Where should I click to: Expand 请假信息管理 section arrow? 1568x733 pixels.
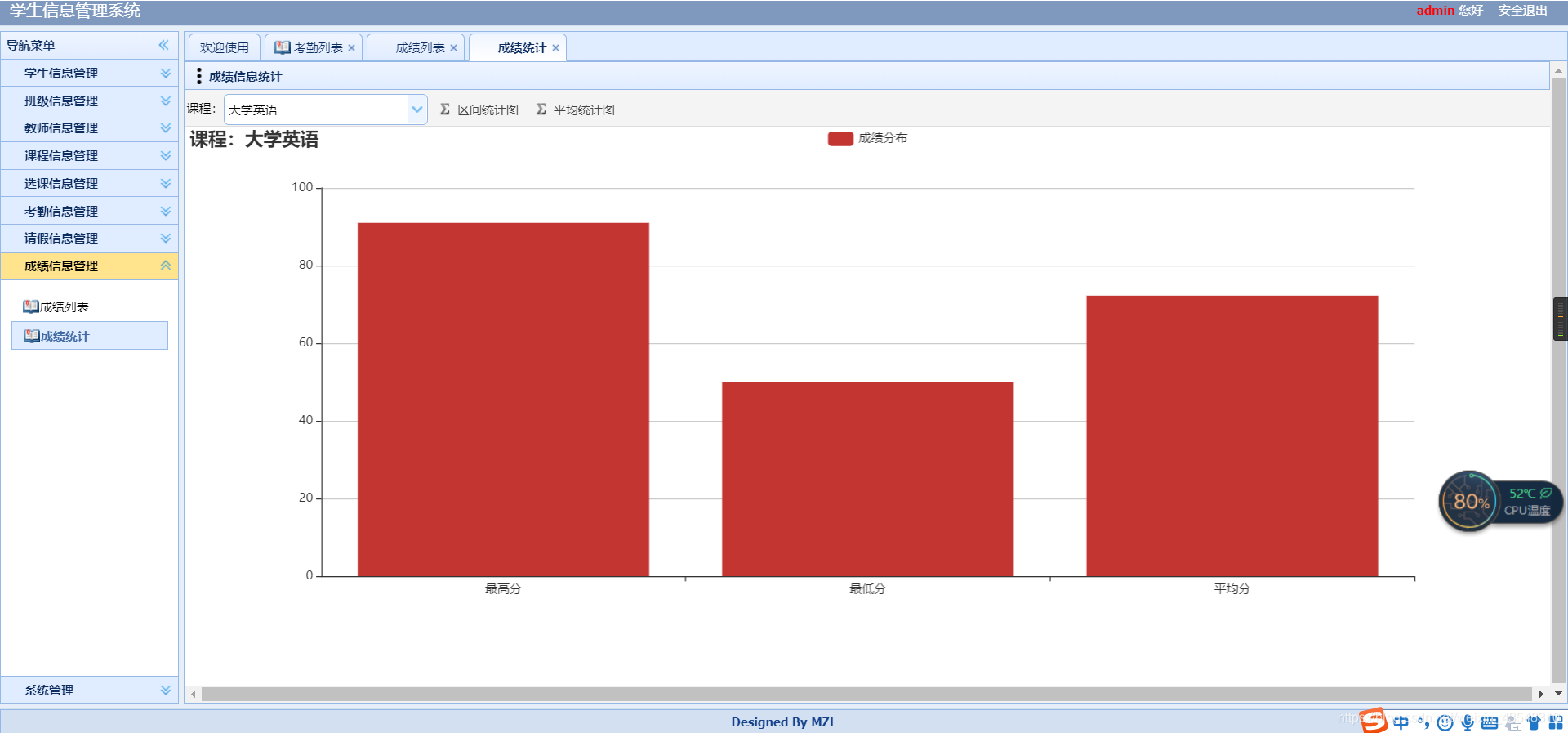coord(166,238)
